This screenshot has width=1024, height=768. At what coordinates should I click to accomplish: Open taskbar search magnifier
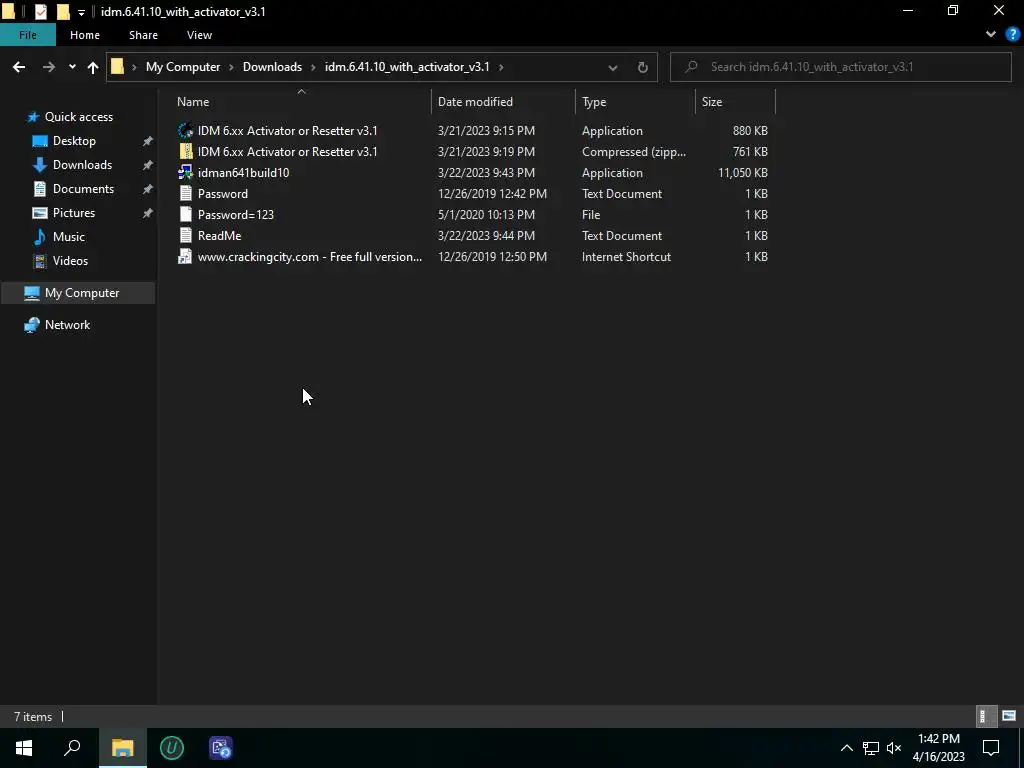[72, 748]
